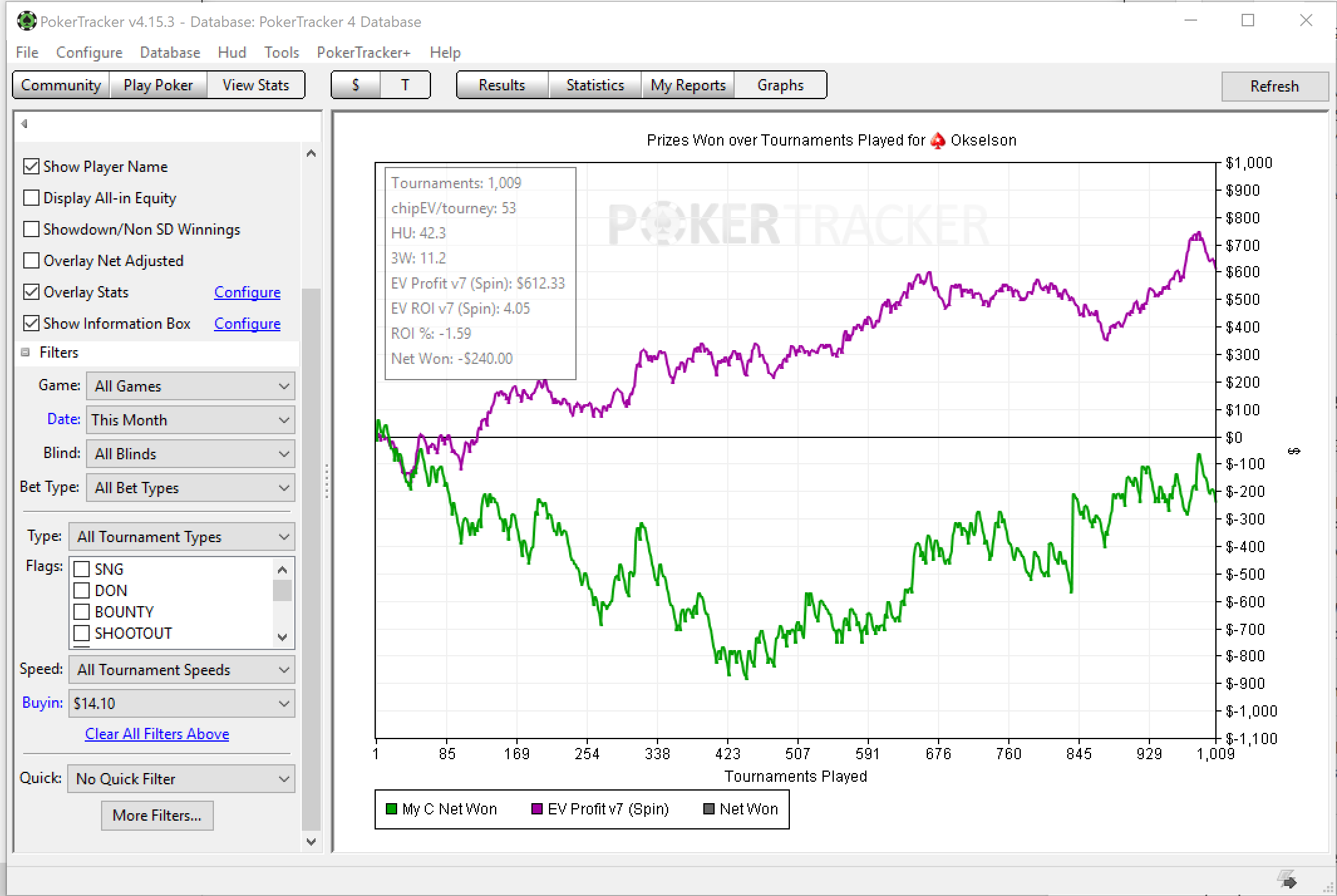
Task: Click the chart information box
Action: pos(481,274)
